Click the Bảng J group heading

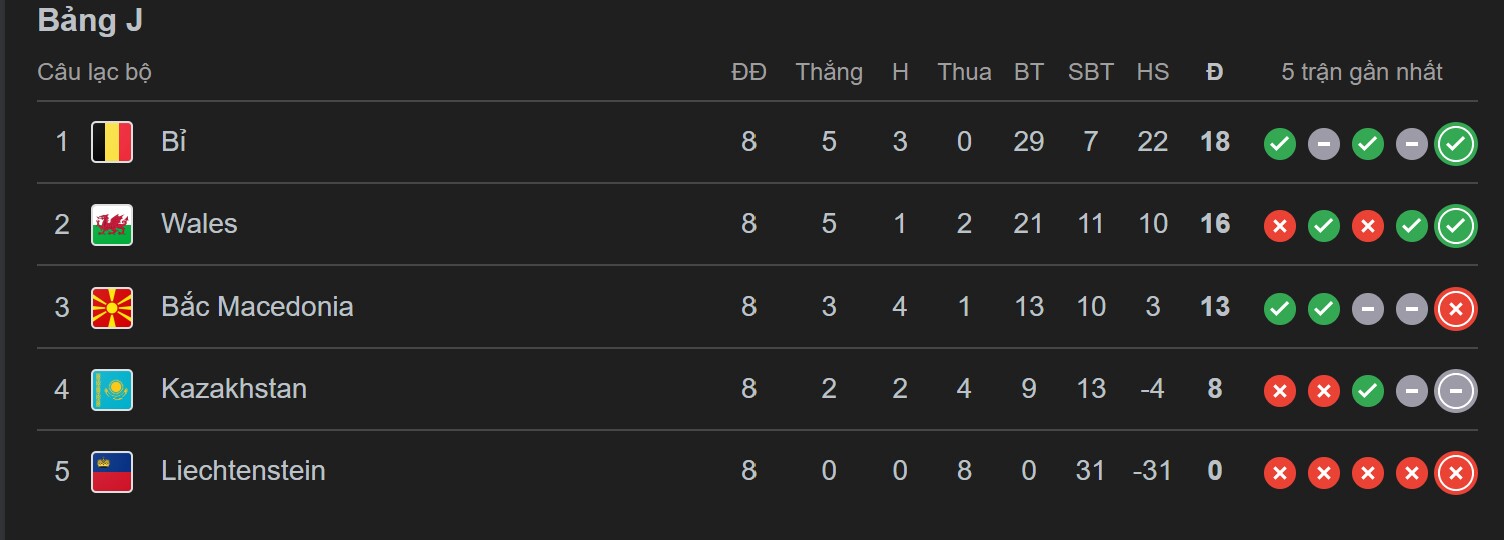[x=90, y=21]
